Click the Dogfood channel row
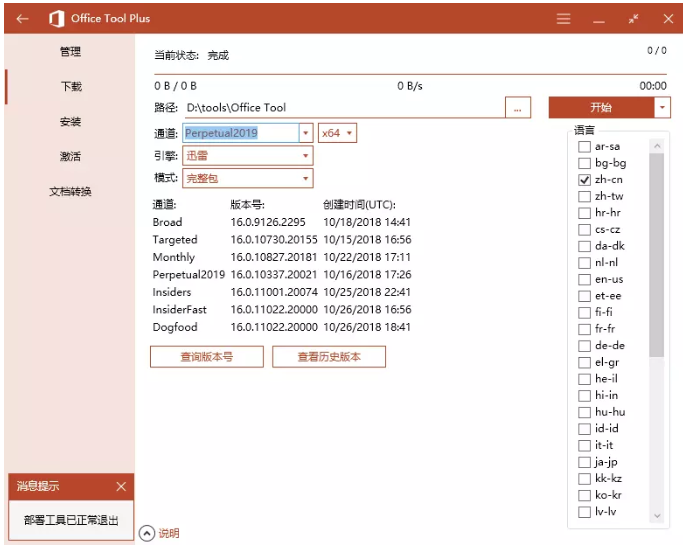Screen dimensions: 683x547 (282, 327)
